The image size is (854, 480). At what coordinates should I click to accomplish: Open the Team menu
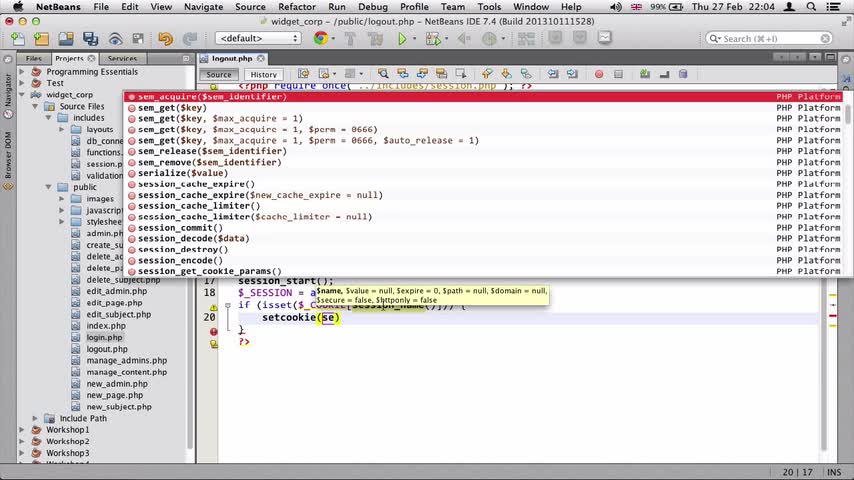tap(453, 7)
